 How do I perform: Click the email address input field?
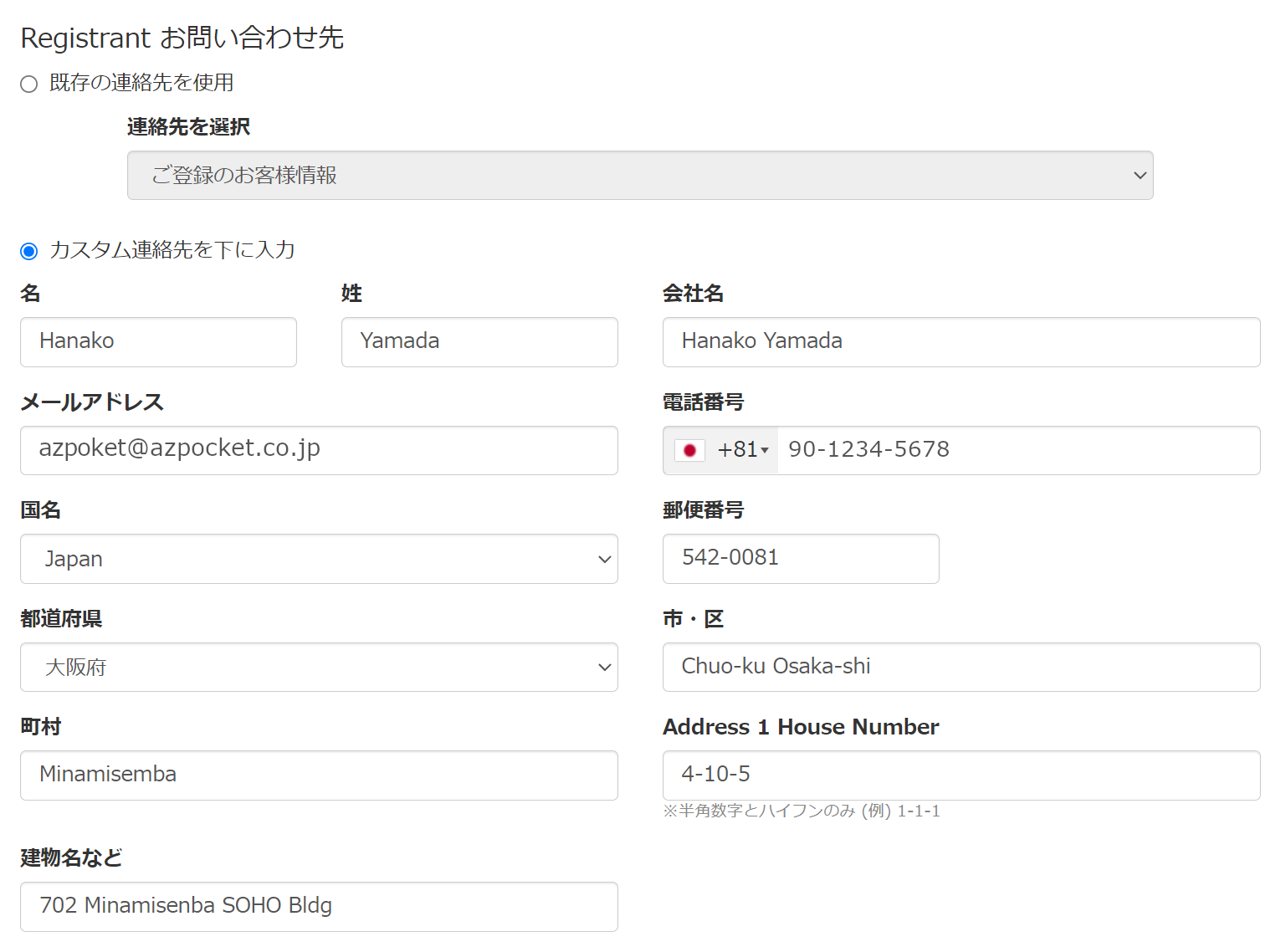pos(318,450)
